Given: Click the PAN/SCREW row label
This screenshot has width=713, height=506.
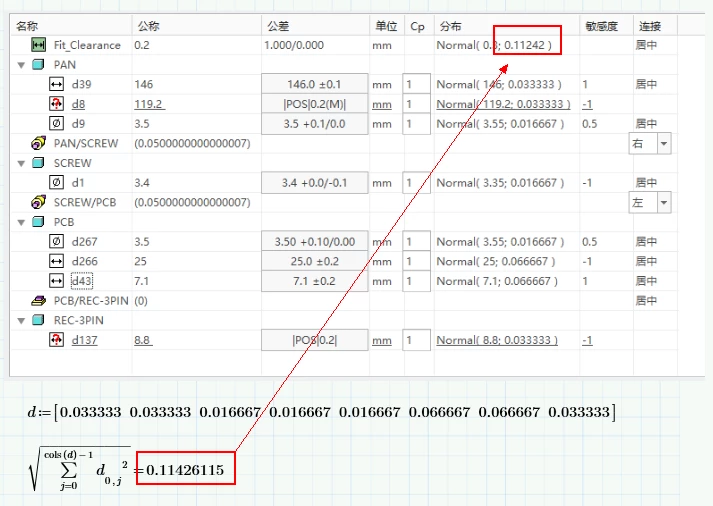Looking at the screenshot, I should pos(85,143).
